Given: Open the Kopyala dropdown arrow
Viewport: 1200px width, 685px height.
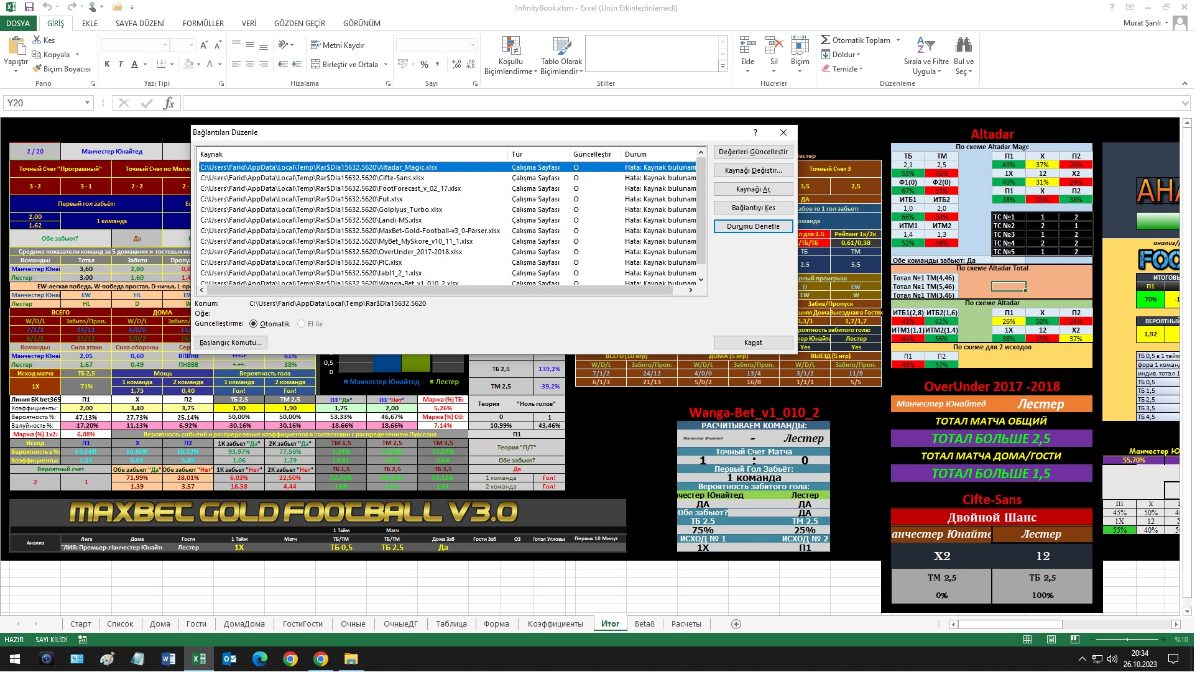Looking at the screenshot, I should 77,54.
